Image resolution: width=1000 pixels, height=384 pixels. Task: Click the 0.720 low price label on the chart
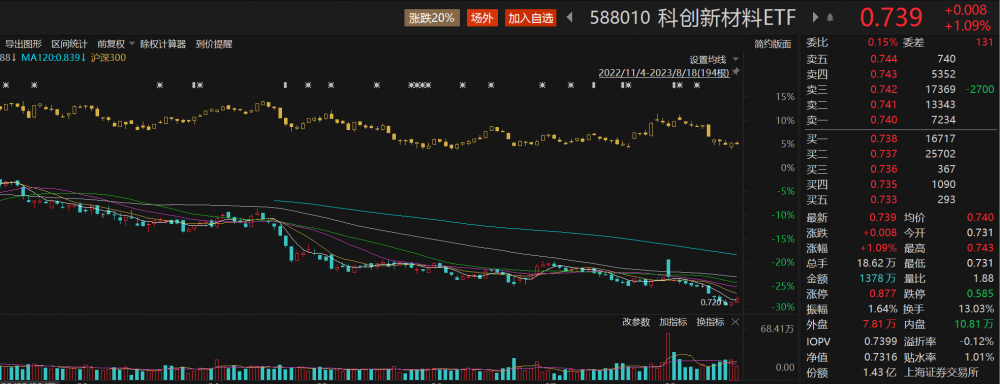pos(710,302)
